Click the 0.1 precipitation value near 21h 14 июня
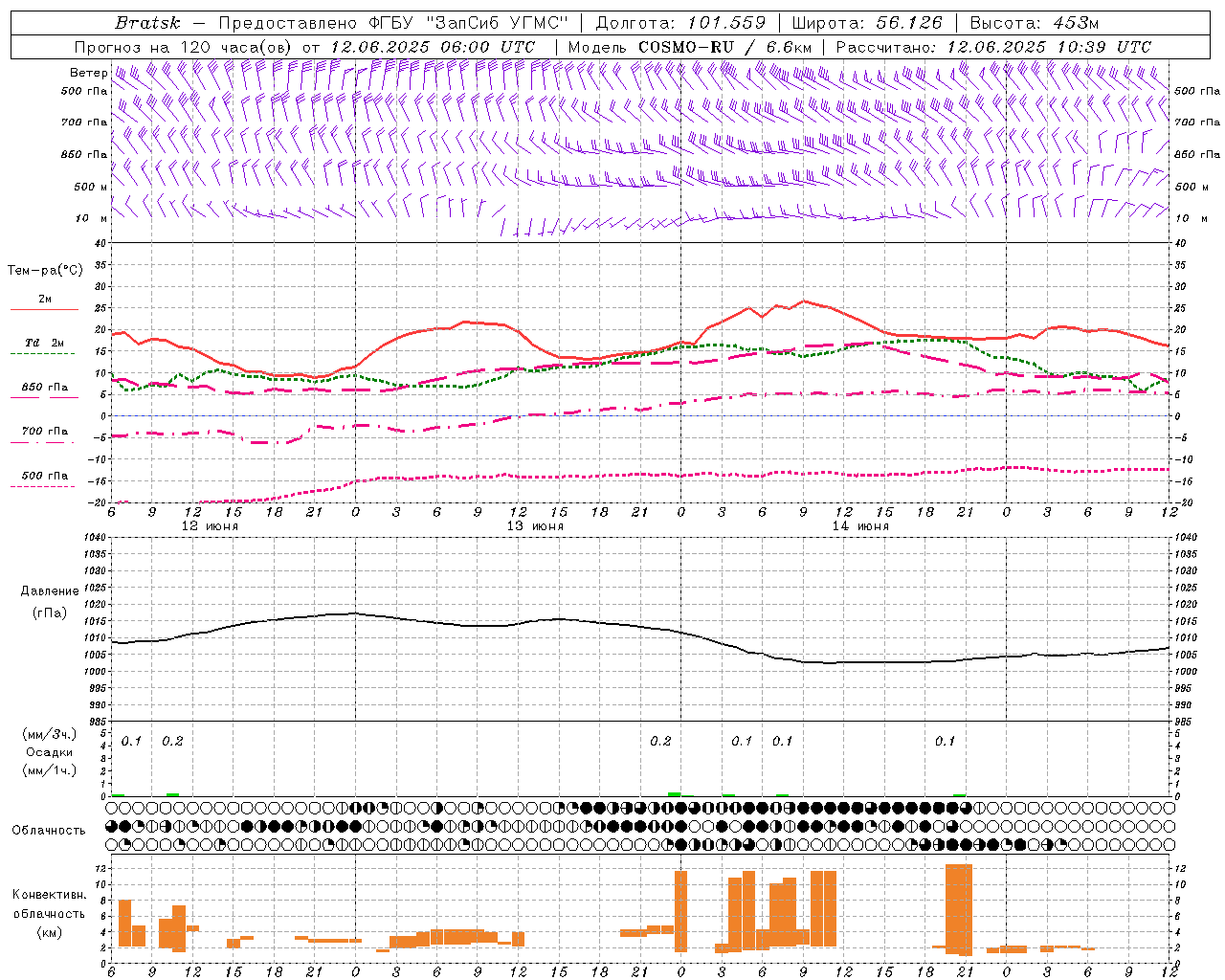The height and width of the screenshot is (980, 1225). pyautogui.click(x=945, y=741)
